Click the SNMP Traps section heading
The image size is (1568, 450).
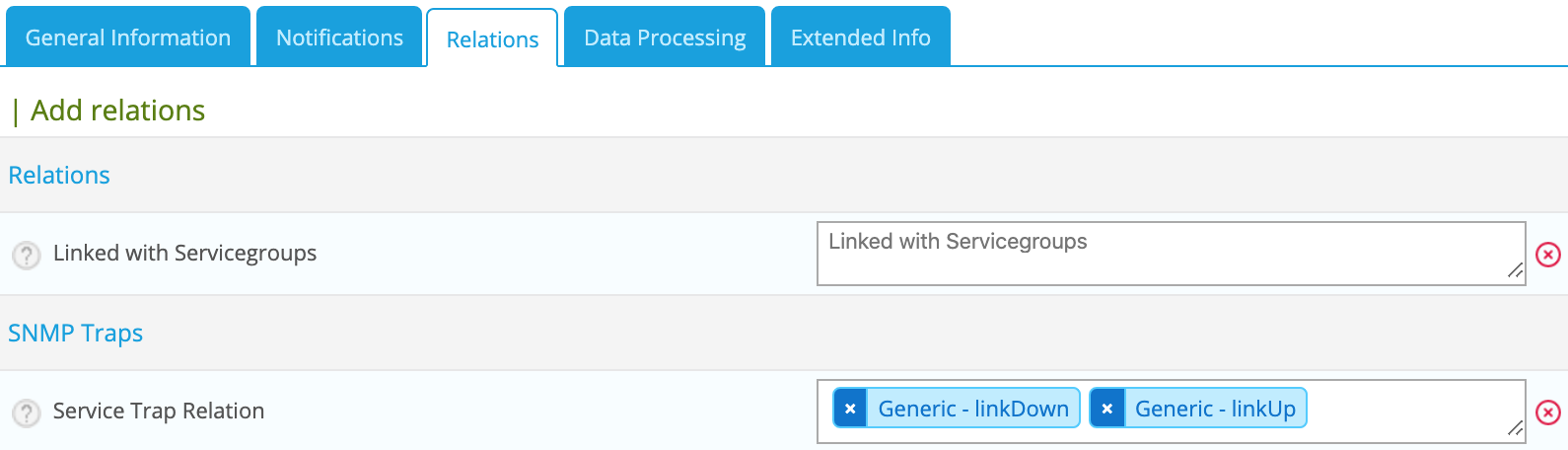[76, 334]
